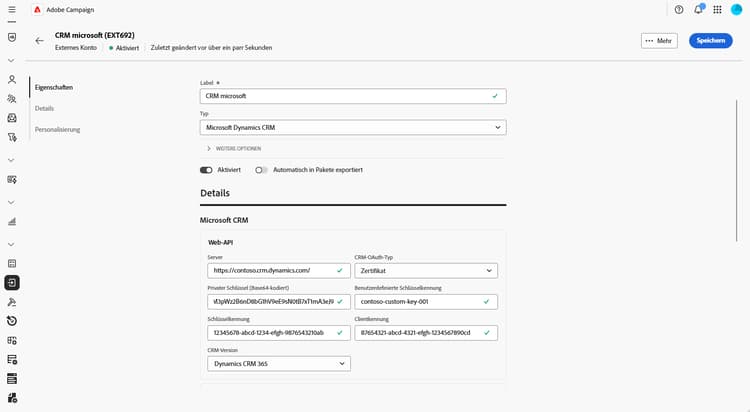Toggle Automatisch in Pakete exportiert switch

point(261,170)
